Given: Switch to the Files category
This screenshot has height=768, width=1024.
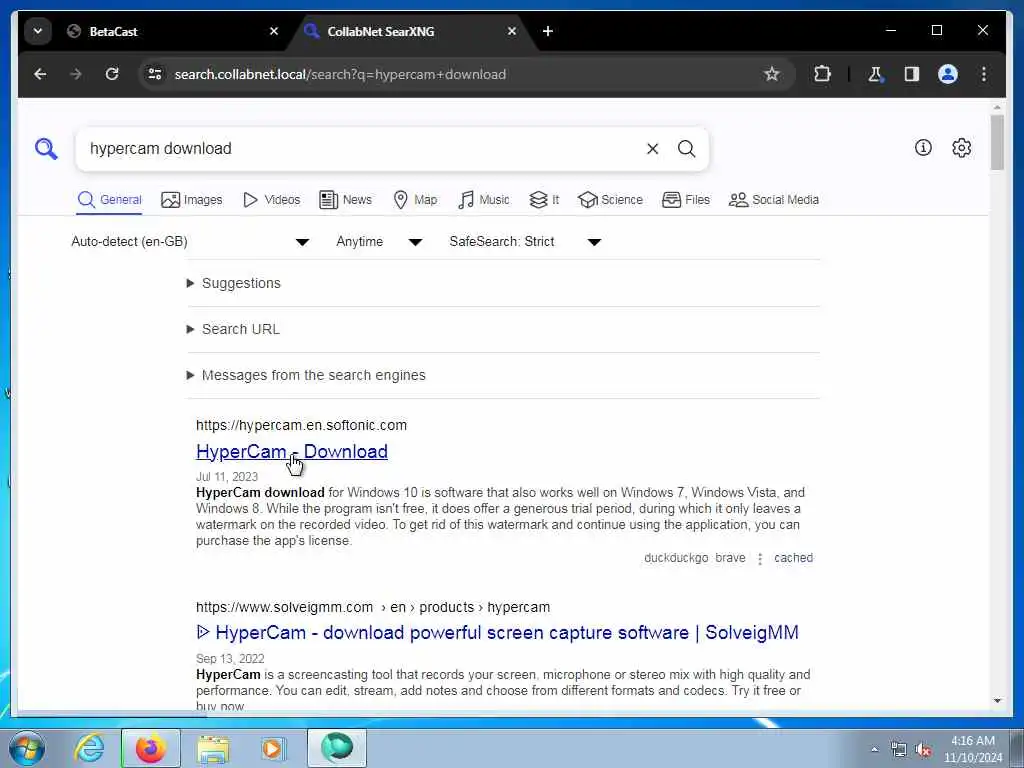Looking at the screenshot, I should pos(686,200).
